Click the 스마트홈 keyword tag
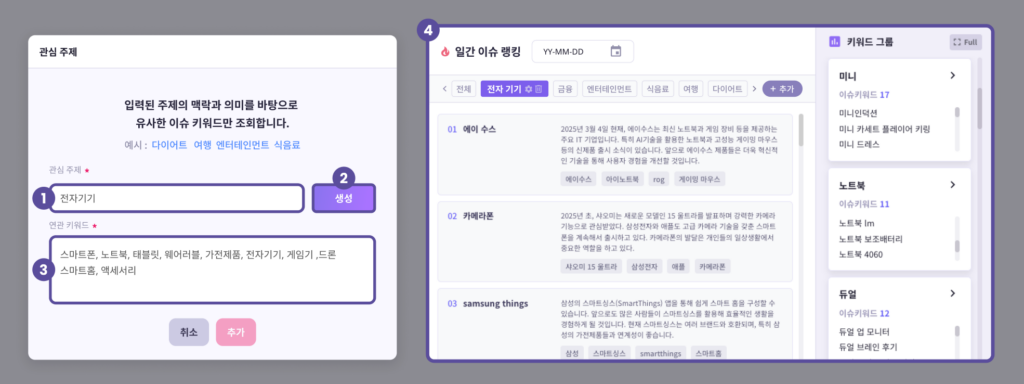The width and height of the screenshot is (1024, 384). (709, 353)
